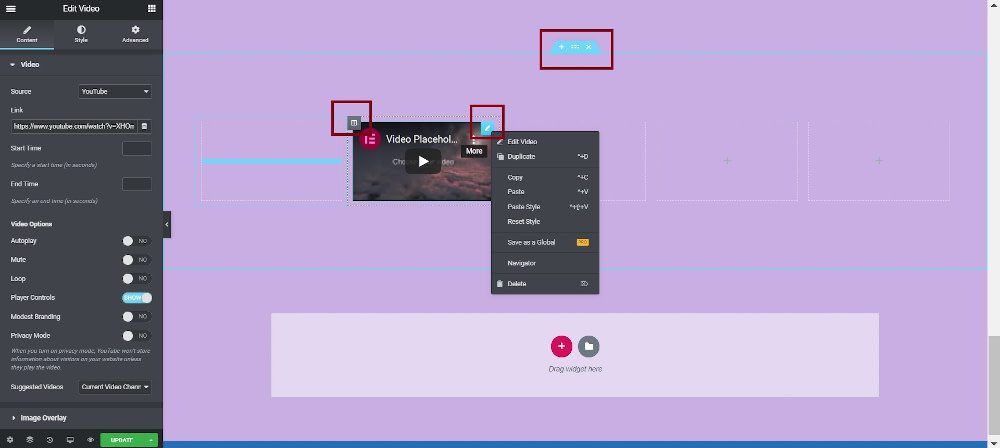Click the video Link input field
The width and height of the screenshot is (1000, 448).
click(74, 127)
